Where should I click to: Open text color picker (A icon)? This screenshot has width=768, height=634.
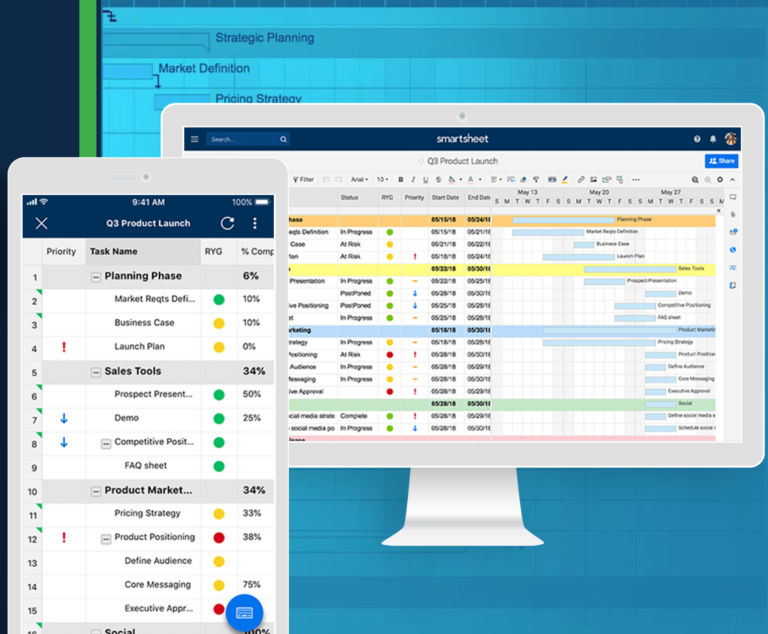(474, 180)
